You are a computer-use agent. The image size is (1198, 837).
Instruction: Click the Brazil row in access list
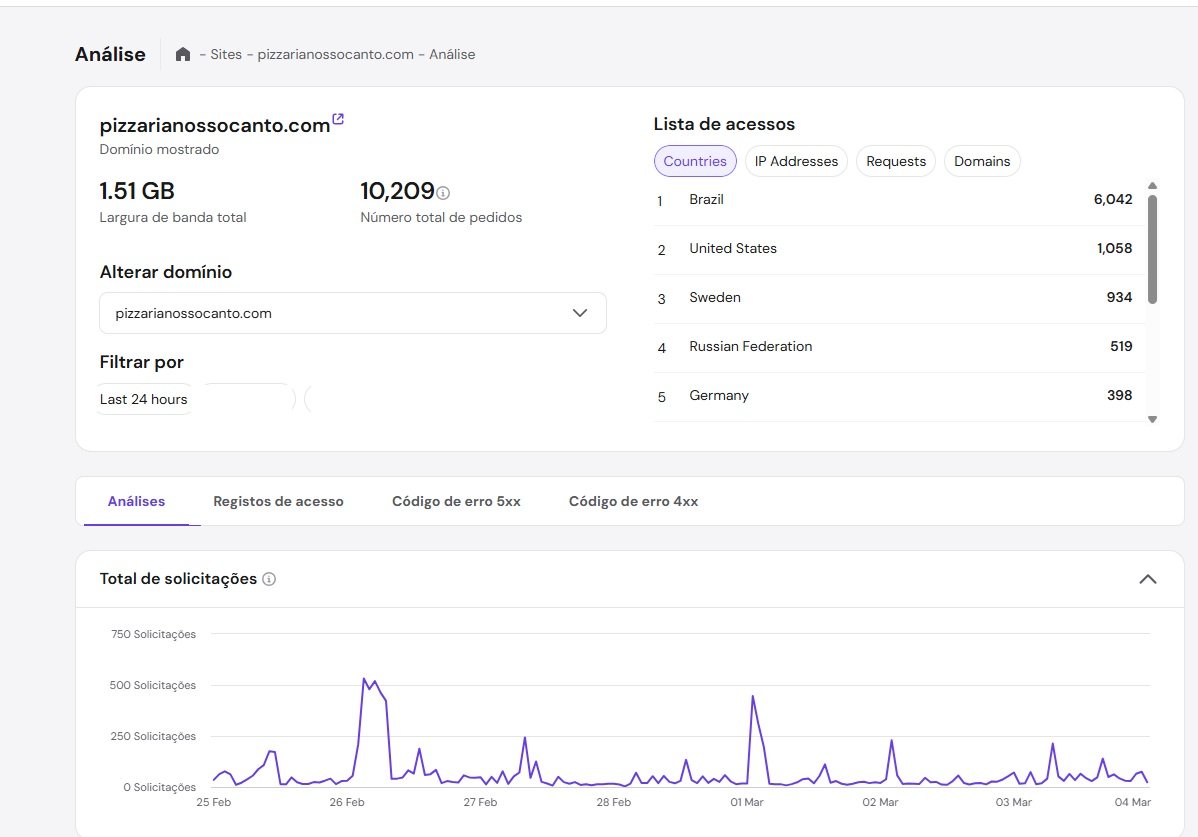(x=895, y=200)
